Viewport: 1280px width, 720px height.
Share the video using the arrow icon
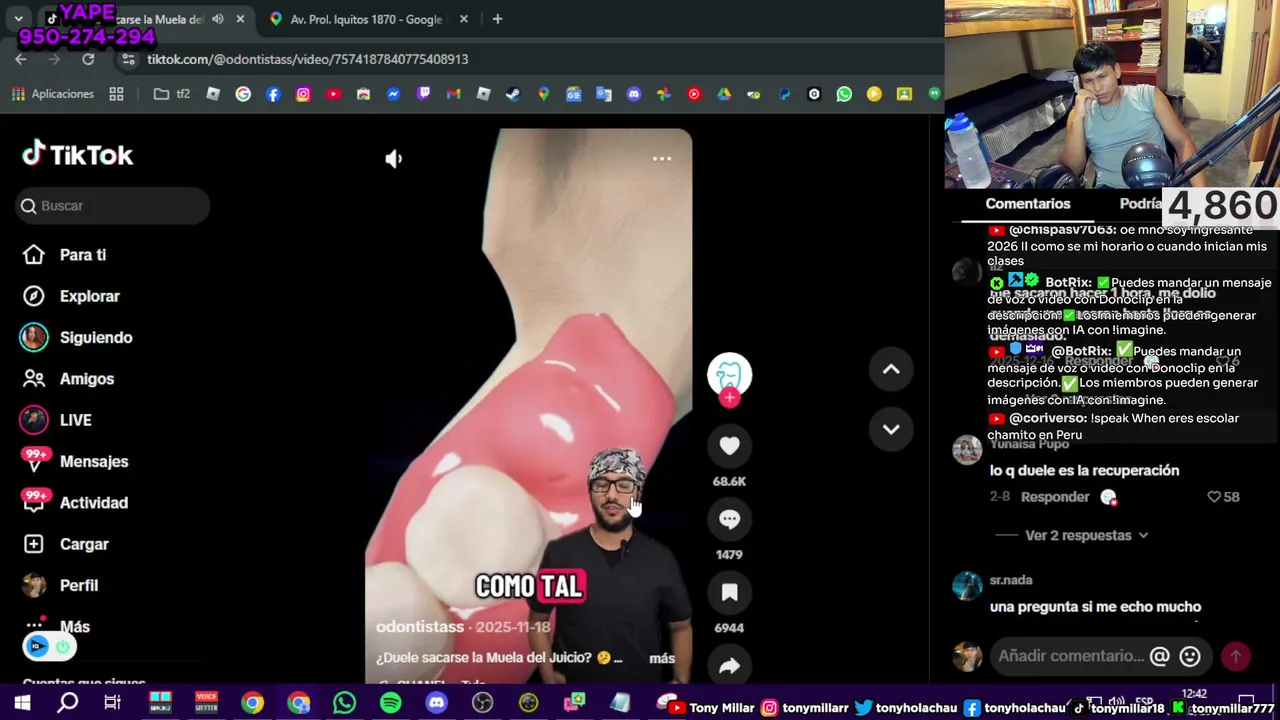[729, 665]
